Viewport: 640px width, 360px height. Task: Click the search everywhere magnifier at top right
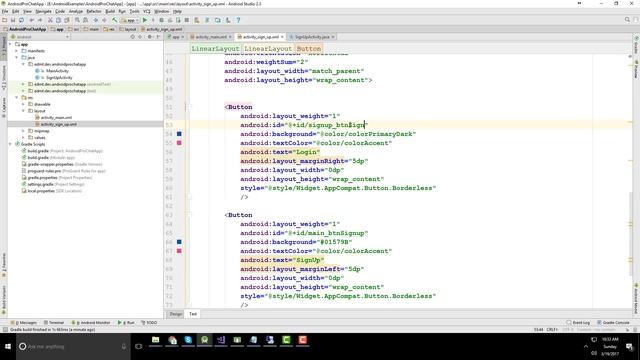(627, 20)
